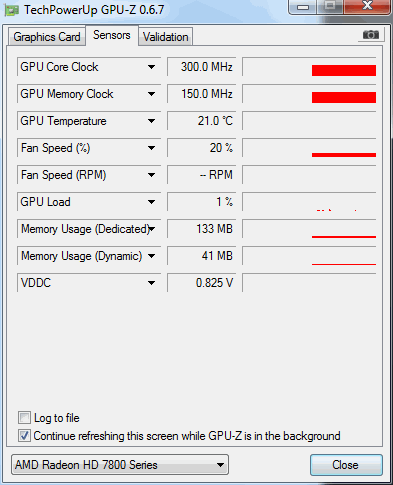The width and height of the screenshot is (393, 485).
Task: Minimize the GPU-Z window
Action: (x=303, y=7)
